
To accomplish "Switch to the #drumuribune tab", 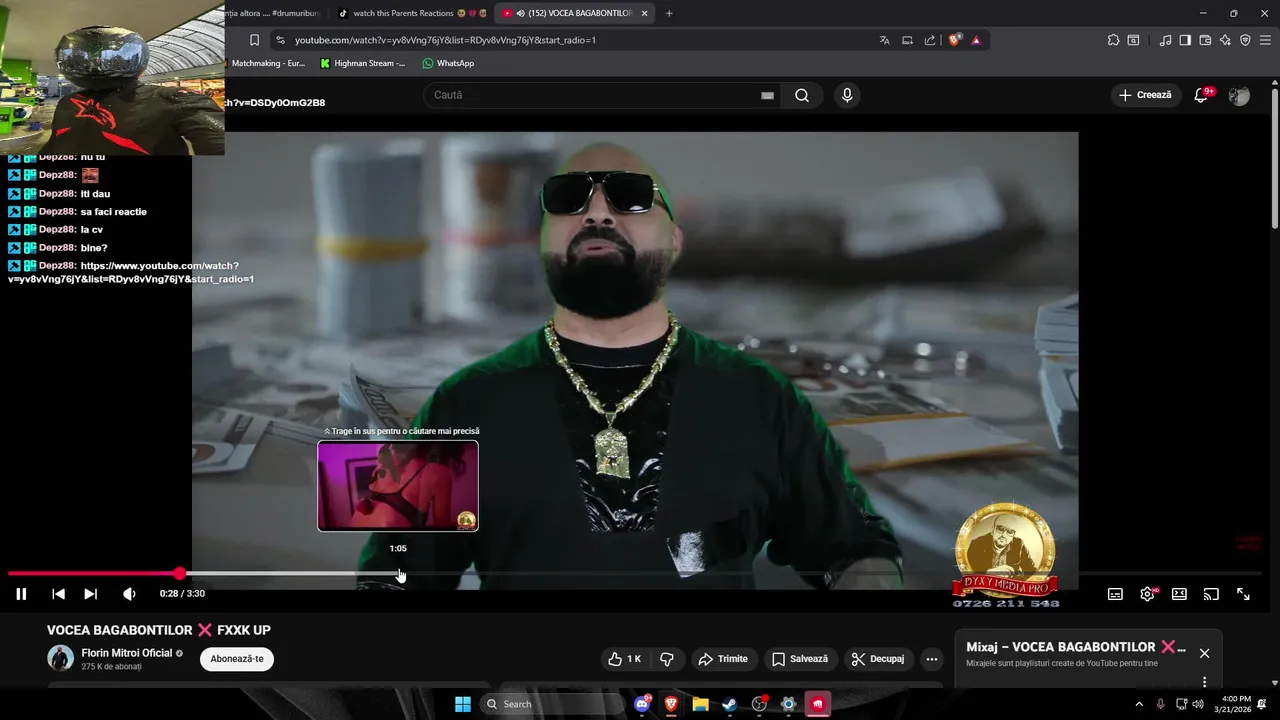I will 275,13.
